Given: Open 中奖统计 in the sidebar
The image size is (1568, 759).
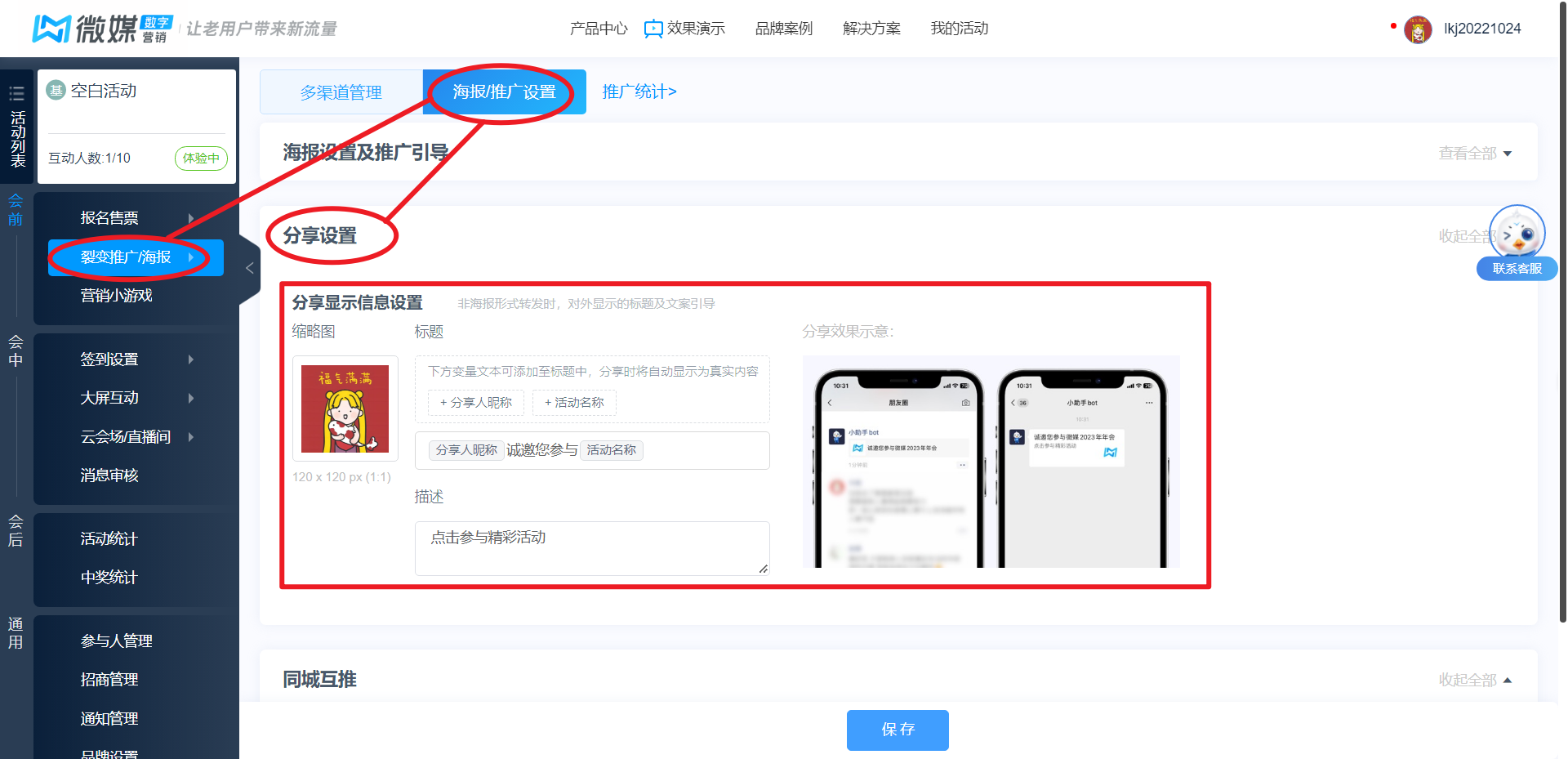Looking at the screenshot, I should [x=109, y=578].
